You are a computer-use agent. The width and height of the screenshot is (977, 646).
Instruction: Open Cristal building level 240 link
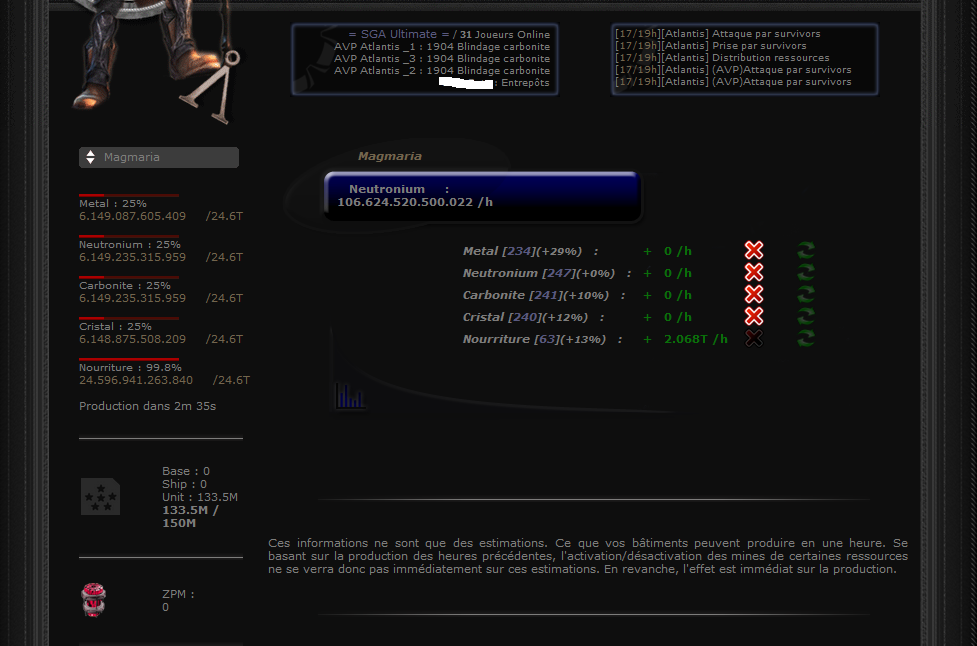click(525, 317)
